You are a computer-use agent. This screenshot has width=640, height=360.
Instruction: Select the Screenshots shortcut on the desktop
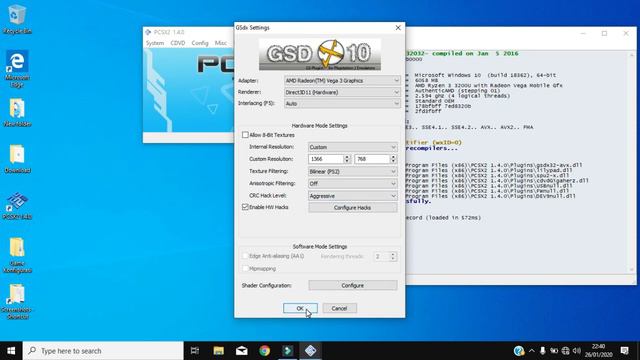point(17,301)
